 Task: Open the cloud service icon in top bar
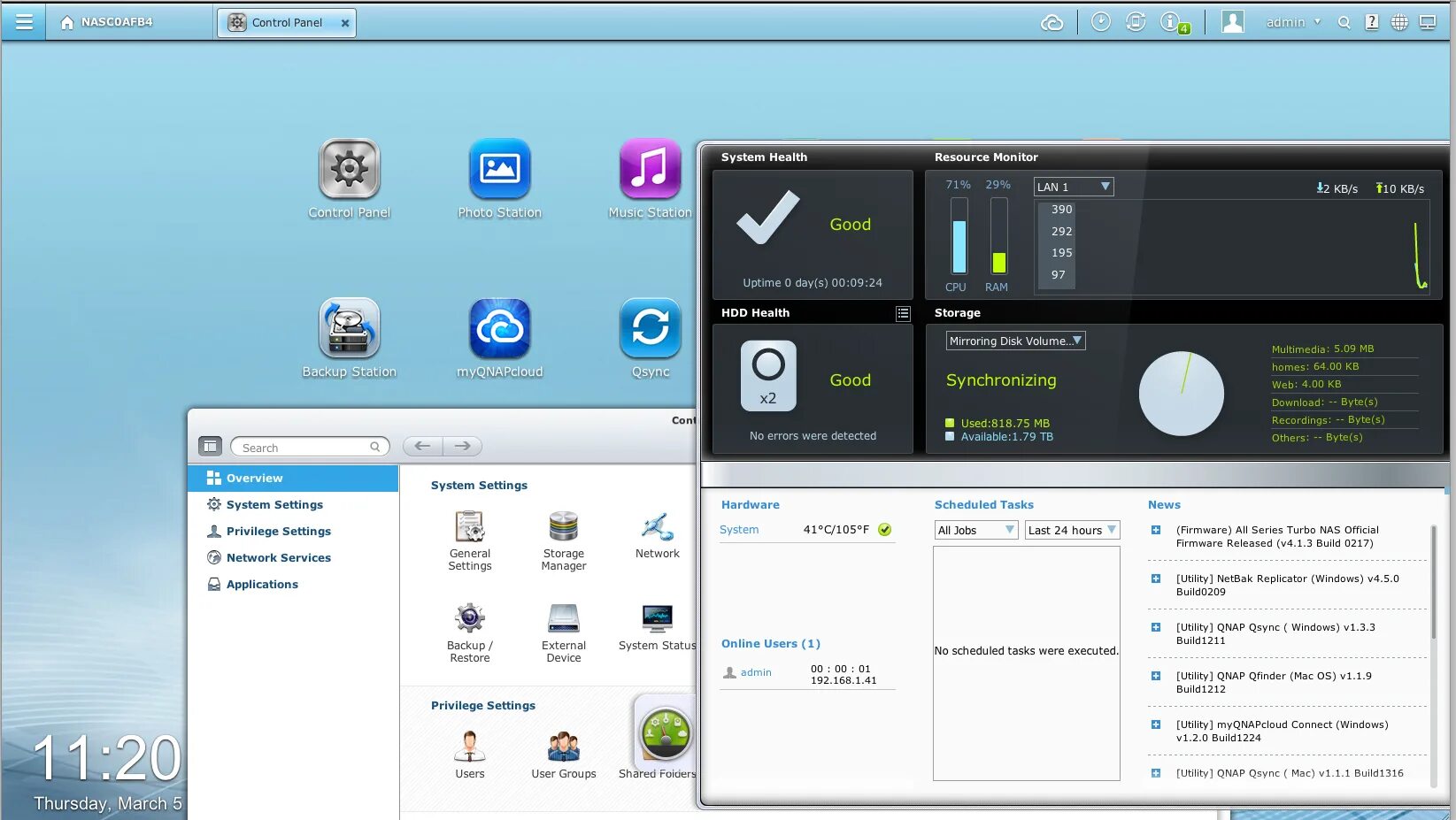point(1052,22)
